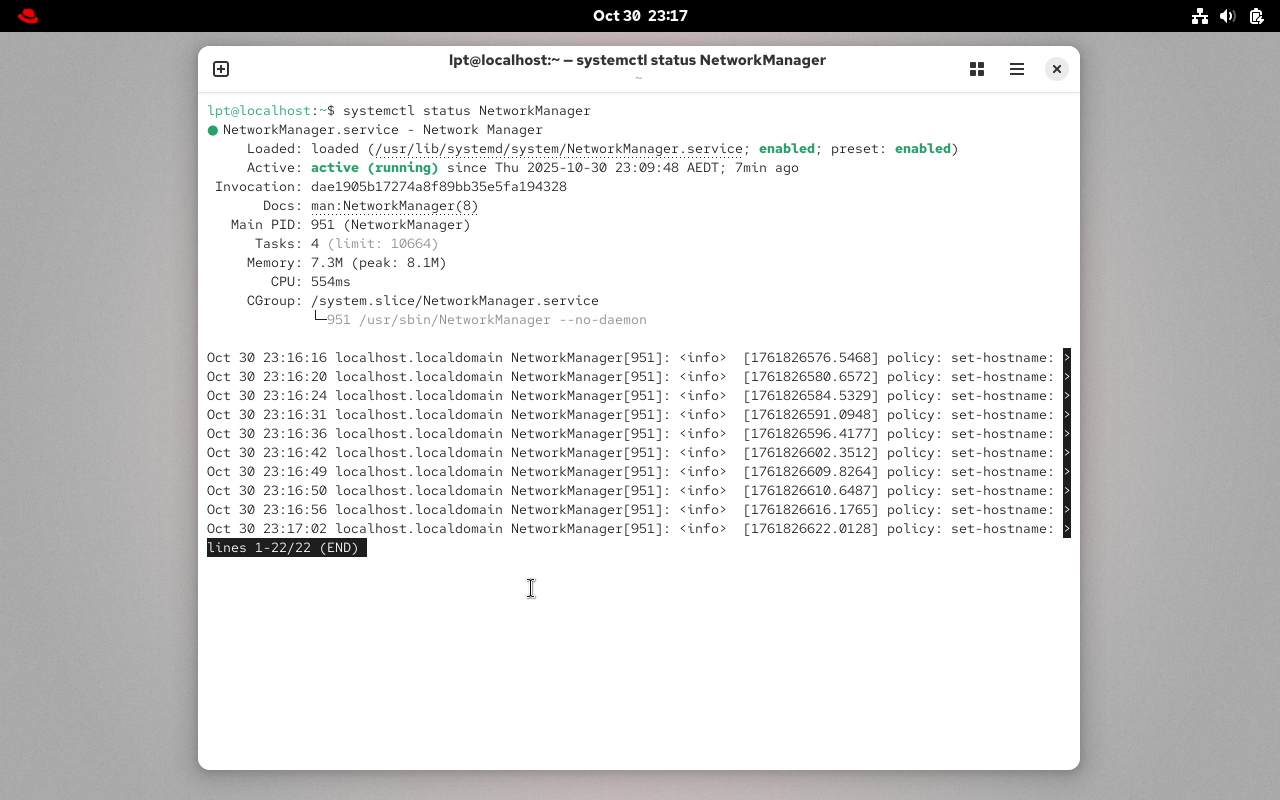The height and width of the screenshot is (800, 1280).
Task: Click the pager status 'lines 1-22/22 (END)'
Action: (x=286, y=548)
